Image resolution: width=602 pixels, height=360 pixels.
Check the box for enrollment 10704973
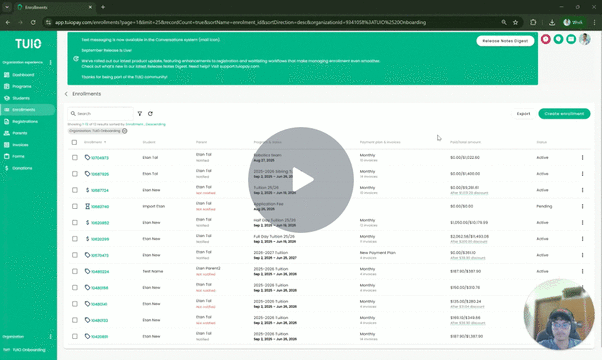(x=75, y=157)
